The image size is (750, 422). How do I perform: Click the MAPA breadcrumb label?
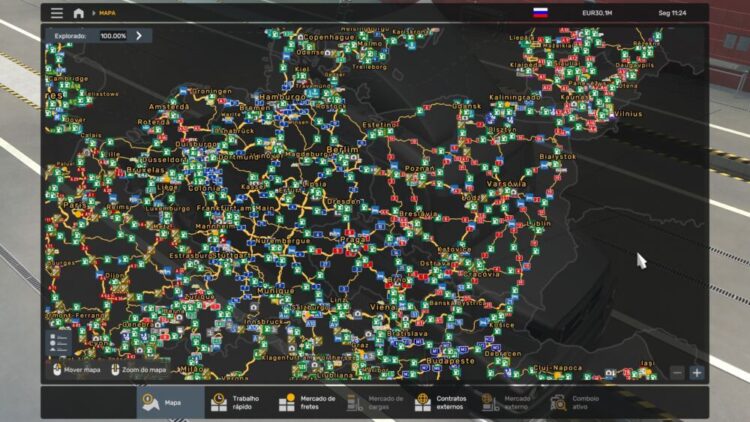pos(107,13)
